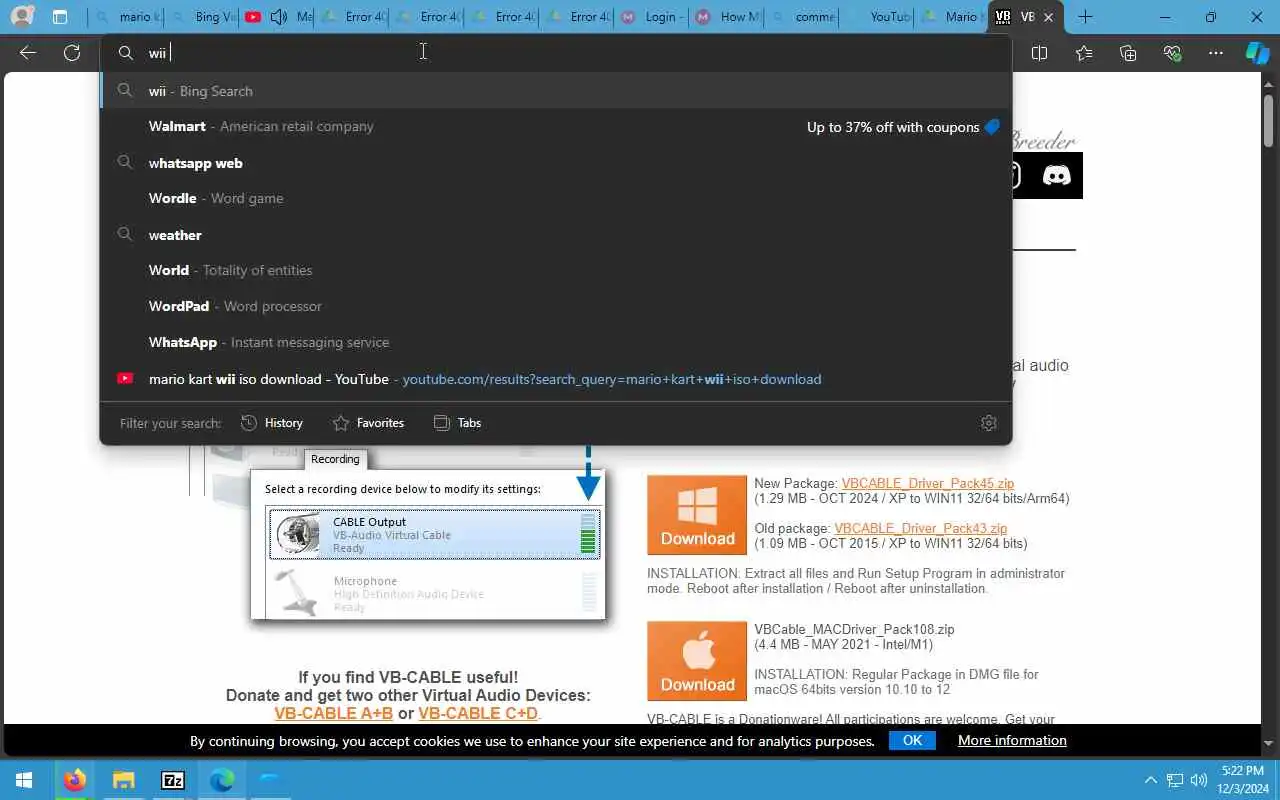Select the WordPad suggestion

[556, 306]
